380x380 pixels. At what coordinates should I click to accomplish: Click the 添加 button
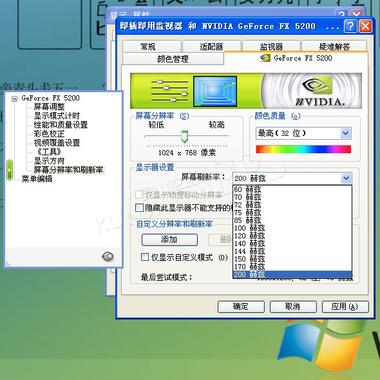click(169, 239)
